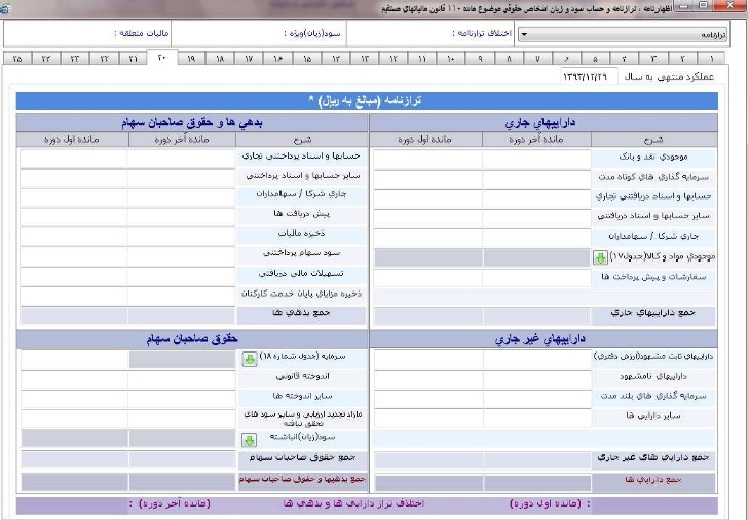Click the جمع دارایی ها end-of-period total
The width and height of the screenshot is (748, 520).
[x=537, y=483]
